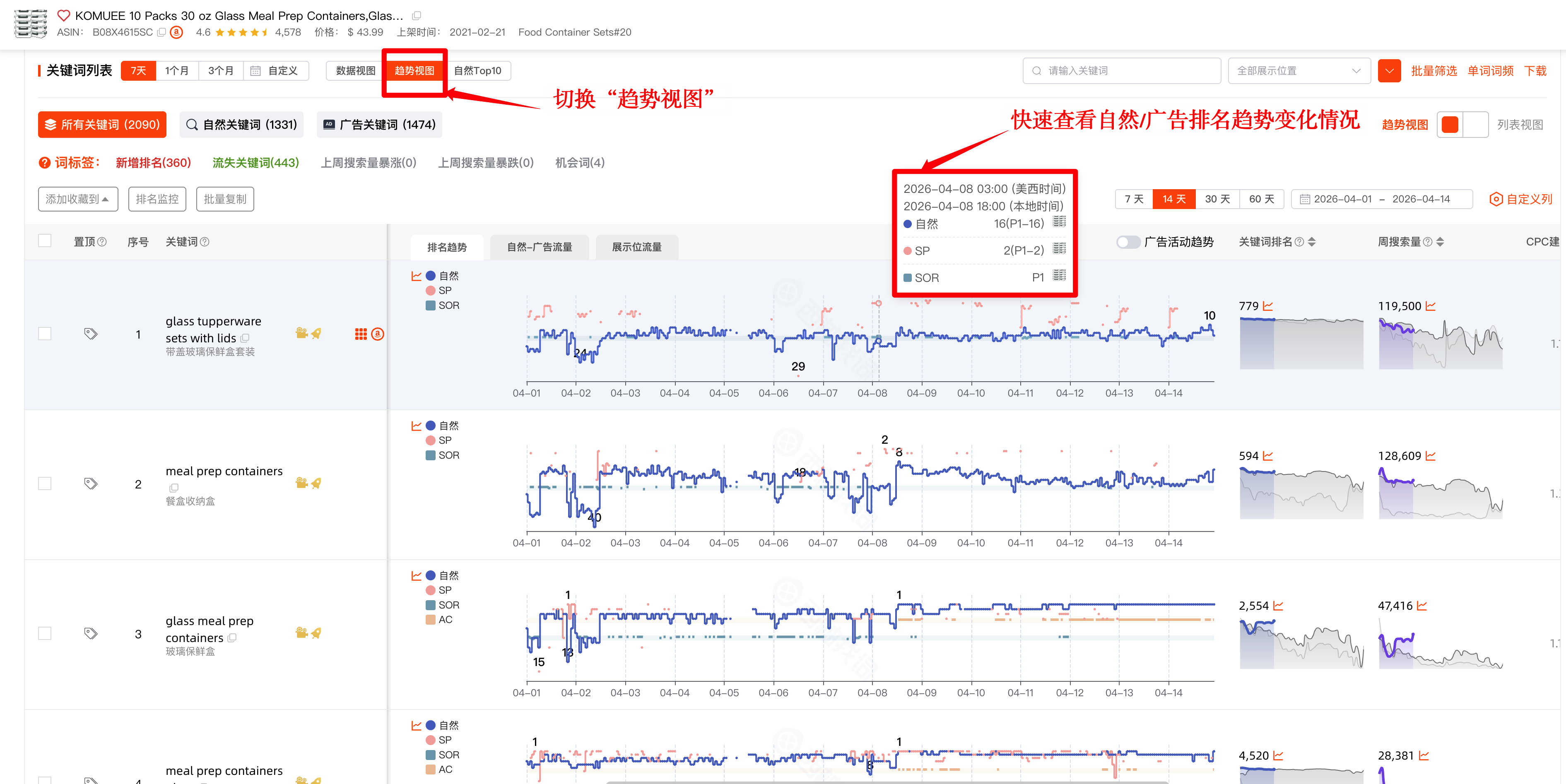Check the select-all checkbox in the table header
The height and width of the screenshot is (784, 1566).
(44, 240)
